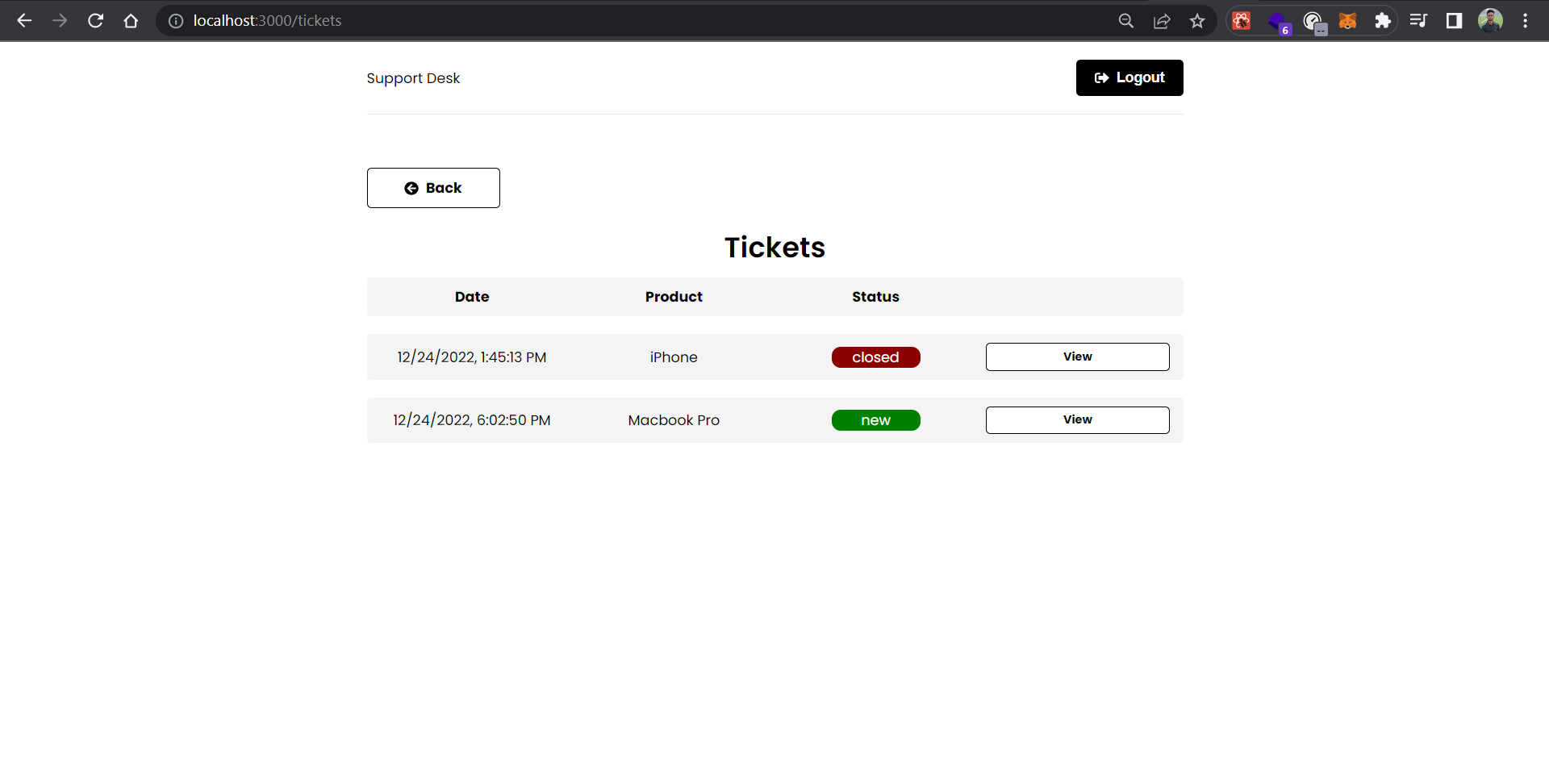Open the purple extension with badge 6
The height and width of the screenshot is (784, 1549).
(x=1279, y=22)
